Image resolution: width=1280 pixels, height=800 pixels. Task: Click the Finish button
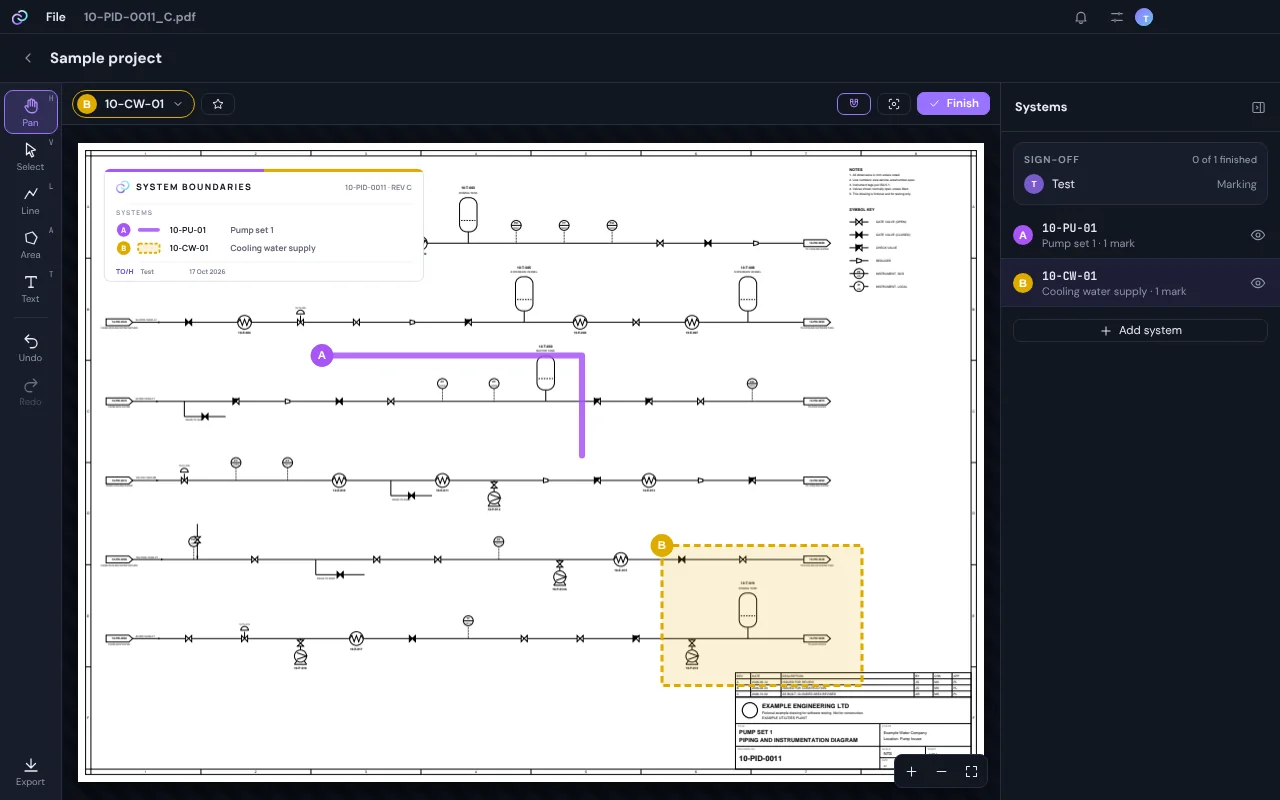(953, 104)
